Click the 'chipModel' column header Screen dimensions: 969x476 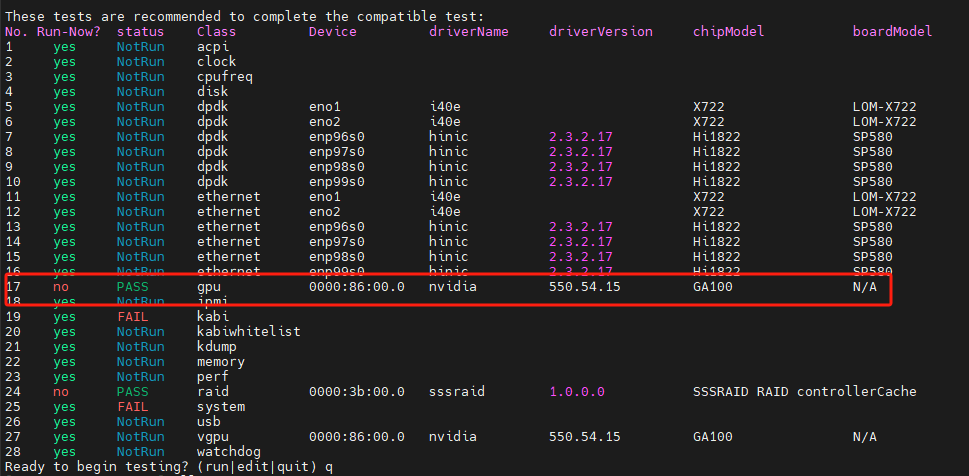(x=728, y=31)
